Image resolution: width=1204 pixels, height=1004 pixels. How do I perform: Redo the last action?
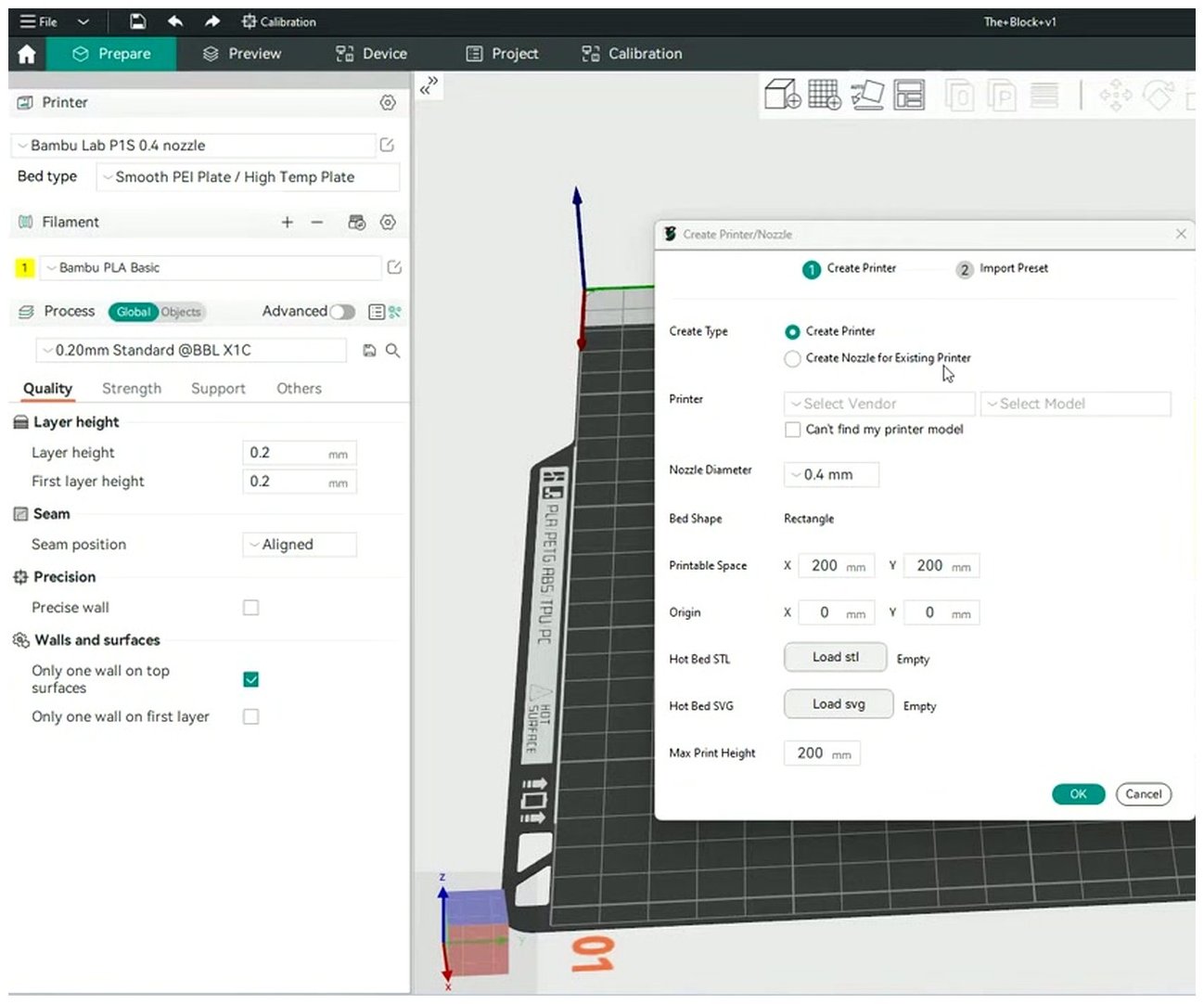[212, 21]
